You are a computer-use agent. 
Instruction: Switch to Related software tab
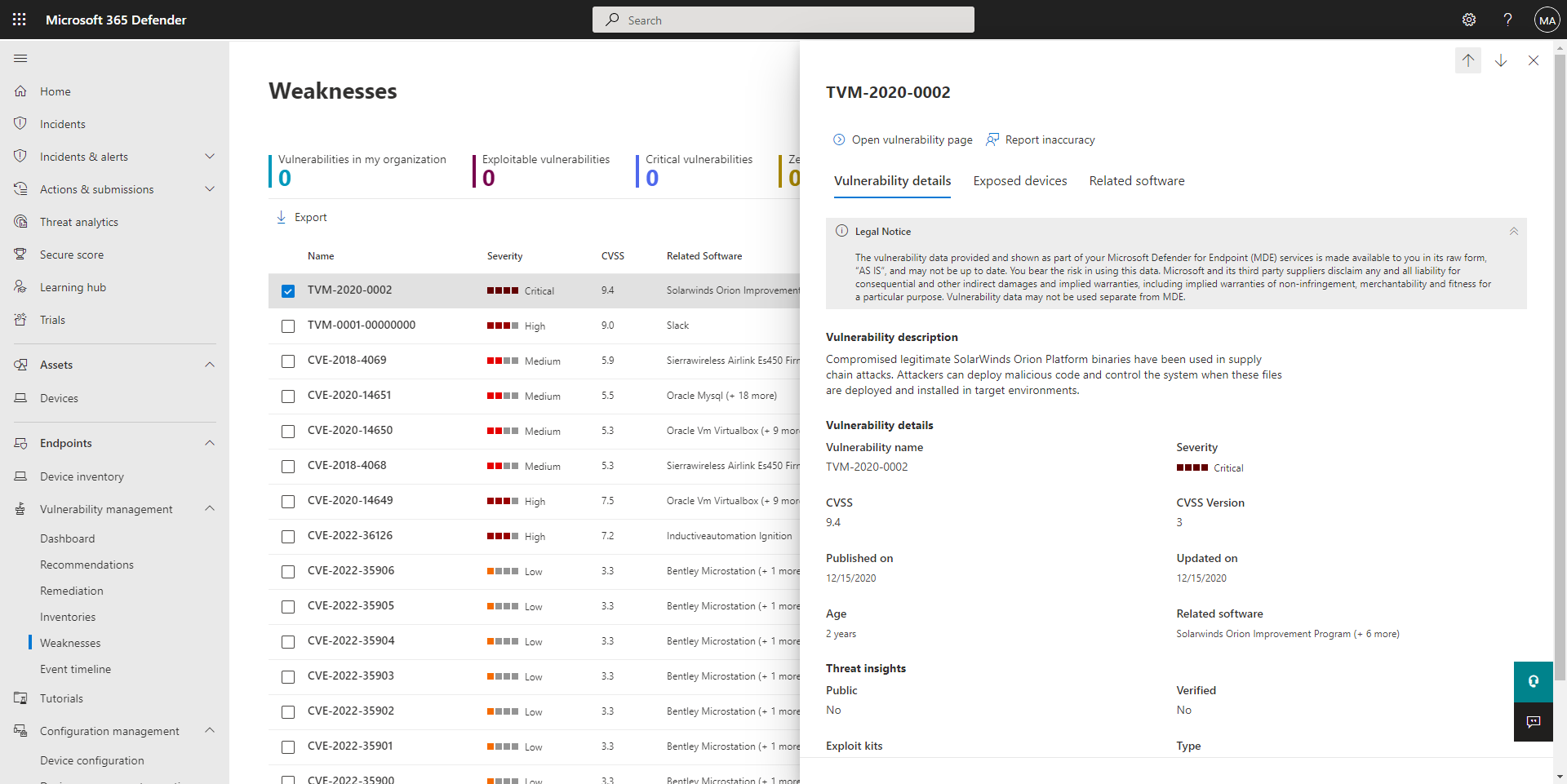tap(1137, 181)
